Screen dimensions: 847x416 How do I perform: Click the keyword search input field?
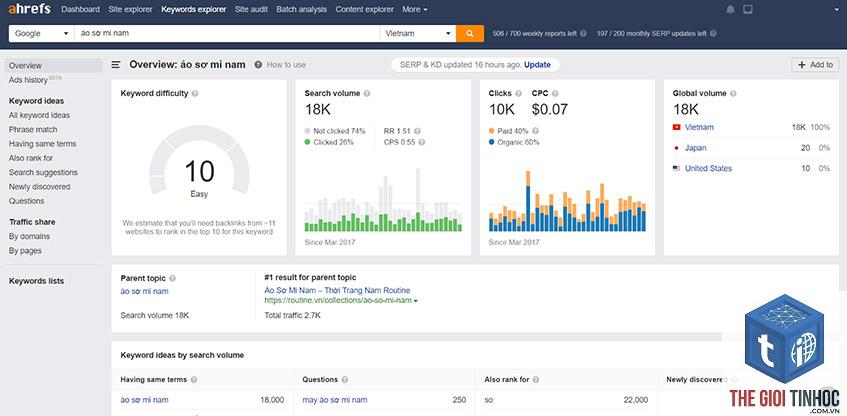tap(227, 33)
